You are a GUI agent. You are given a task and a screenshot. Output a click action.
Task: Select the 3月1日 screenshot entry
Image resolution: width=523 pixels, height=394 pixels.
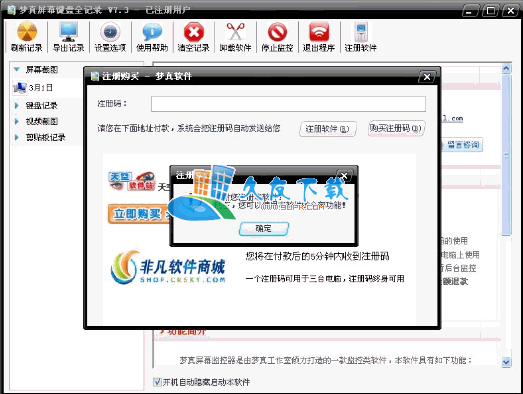tap(33, 88)
